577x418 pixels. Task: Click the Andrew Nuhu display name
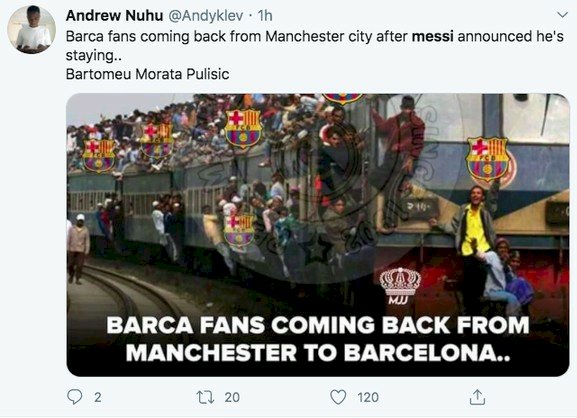click(x=114, y=15)
